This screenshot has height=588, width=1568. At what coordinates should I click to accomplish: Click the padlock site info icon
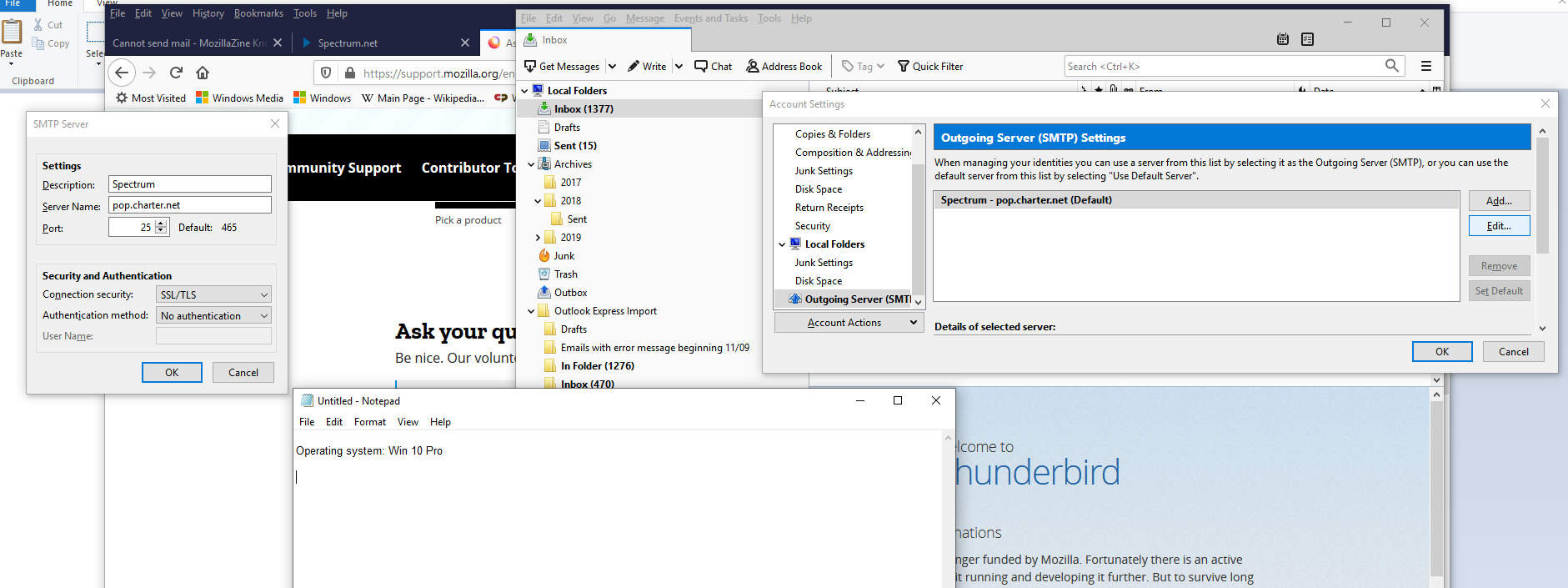(x=350, y=73)
